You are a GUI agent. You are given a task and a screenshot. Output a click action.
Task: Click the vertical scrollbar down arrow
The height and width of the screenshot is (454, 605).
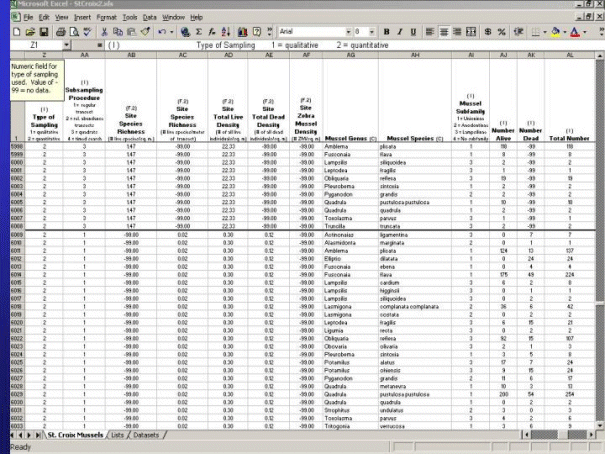tap(600, 425)
